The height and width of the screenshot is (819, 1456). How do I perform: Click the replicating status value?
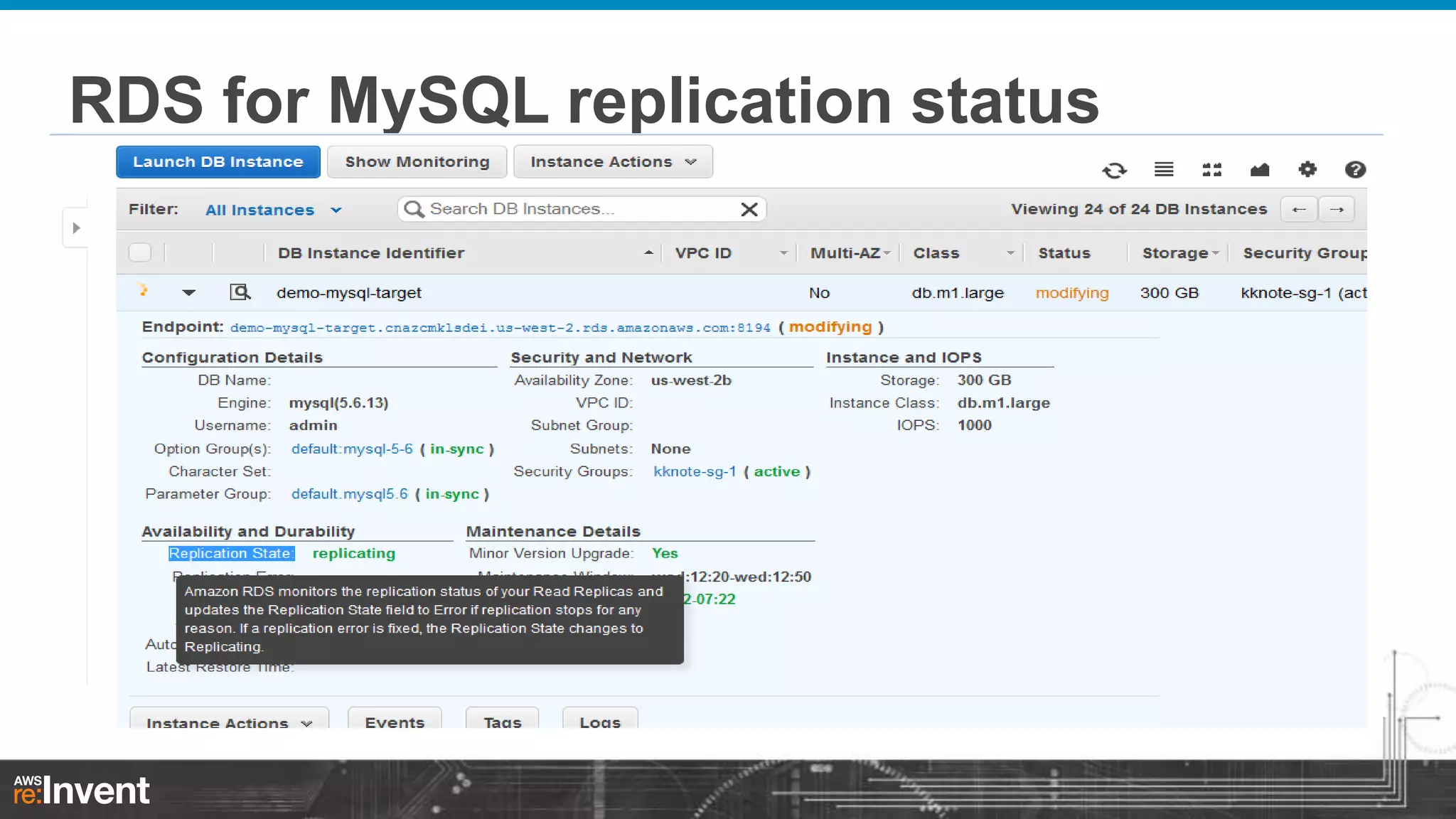(x=353, y=553)
